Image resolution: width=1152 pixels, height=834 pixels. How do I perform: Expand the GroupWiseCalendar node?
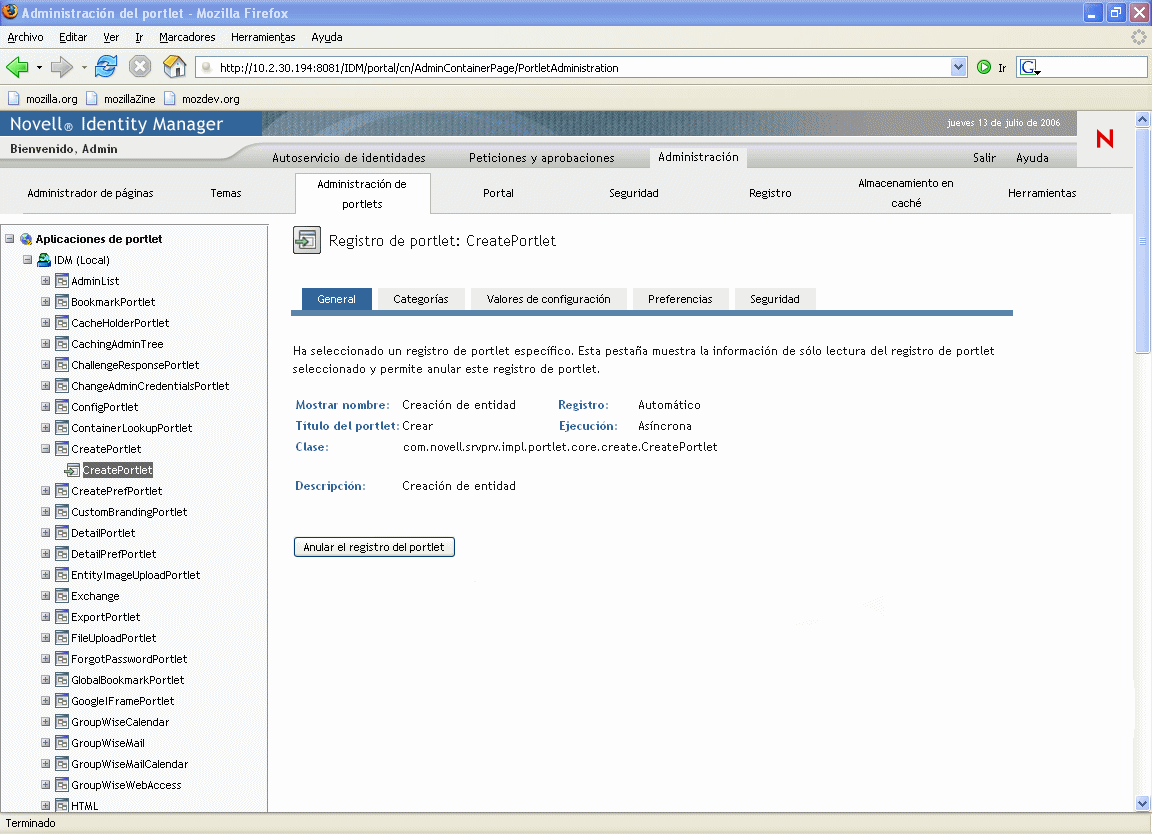pos(46,722)
